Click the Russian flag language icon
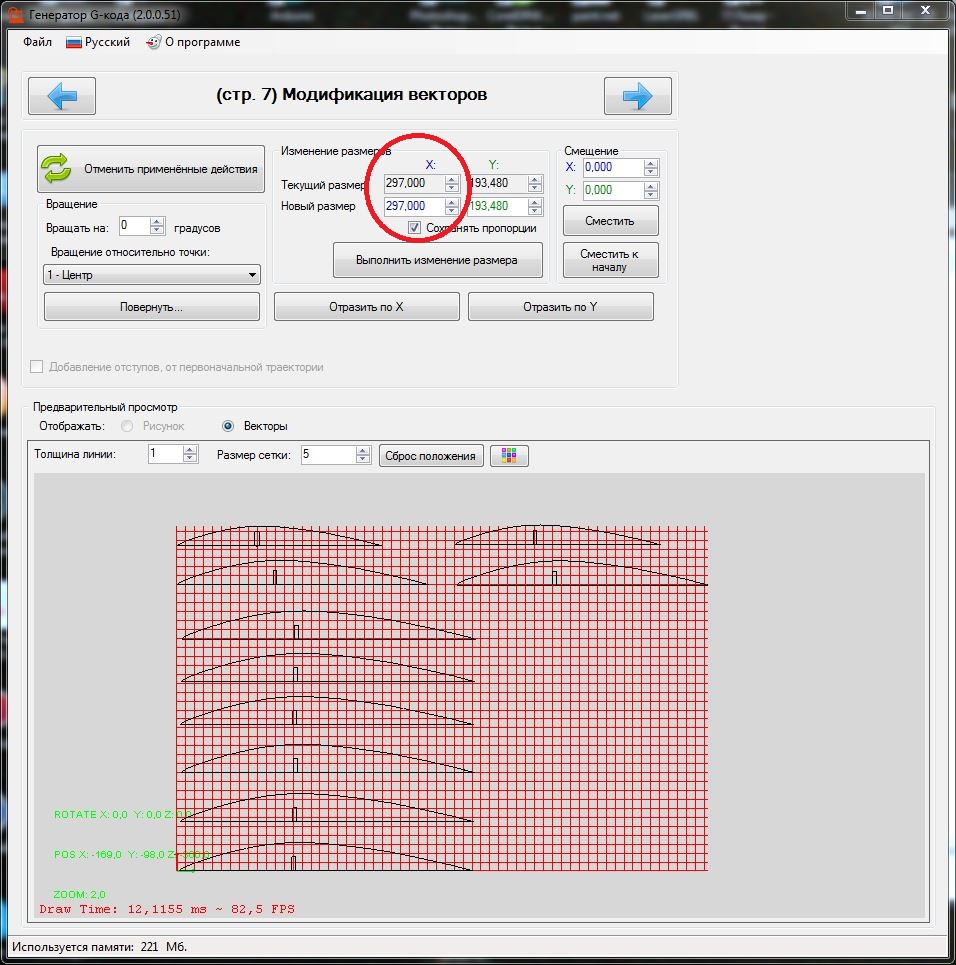The width and height of the screenshot is (956, 965). pyautogui.click(x=74, y=42)
